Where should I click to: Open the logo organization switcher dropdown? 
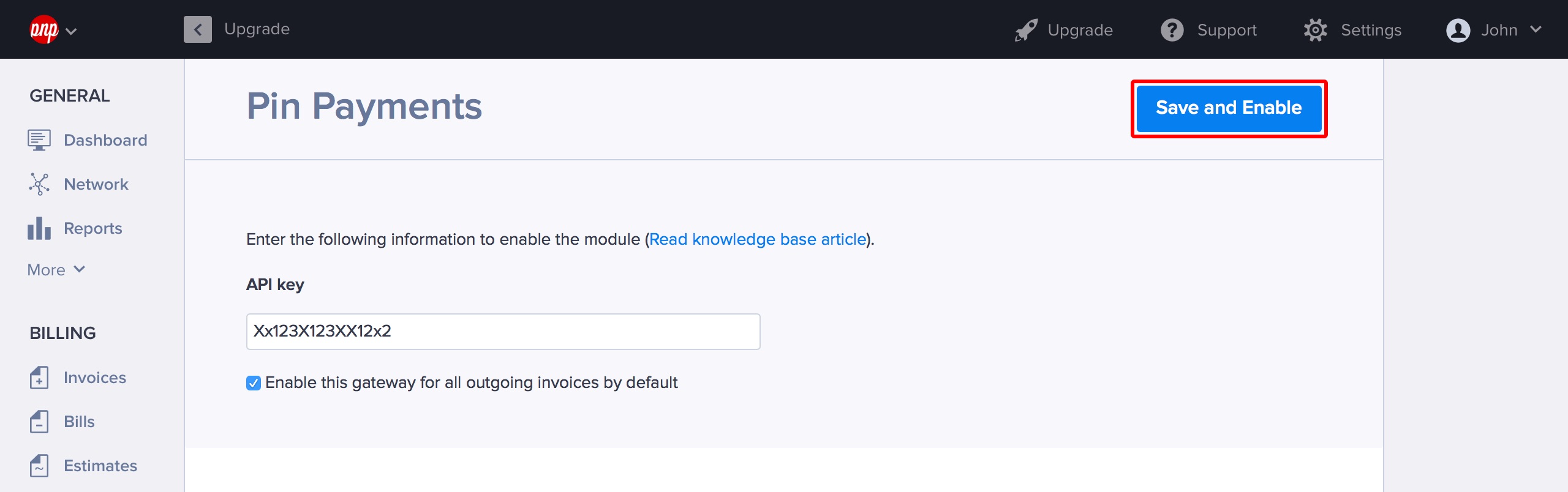(53, 30)
